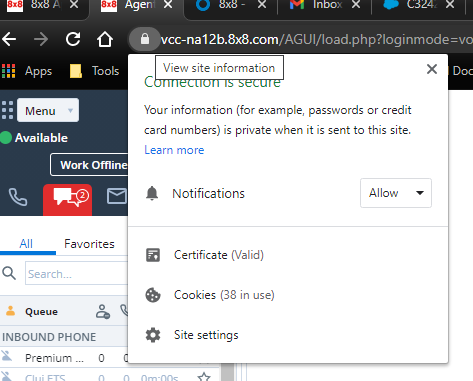Switch to the Favorites tab

[89, 244]
